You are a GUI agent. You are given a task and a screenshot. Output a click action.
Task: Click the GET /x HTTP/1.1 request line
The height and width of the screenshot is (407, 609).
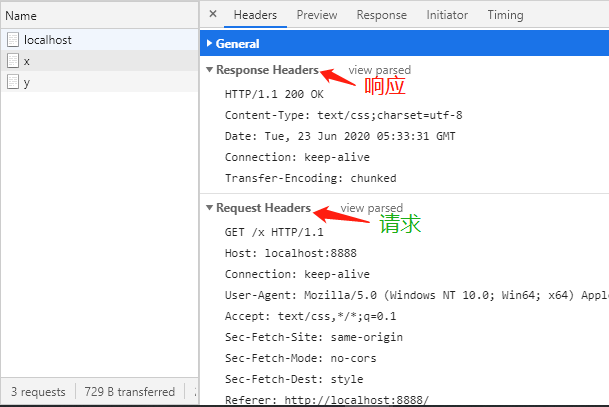point(274,232)
